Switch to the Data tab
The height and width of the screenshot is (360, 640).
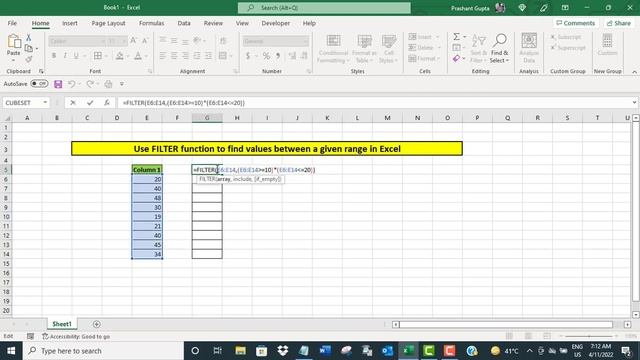click(x=184, y=23)
